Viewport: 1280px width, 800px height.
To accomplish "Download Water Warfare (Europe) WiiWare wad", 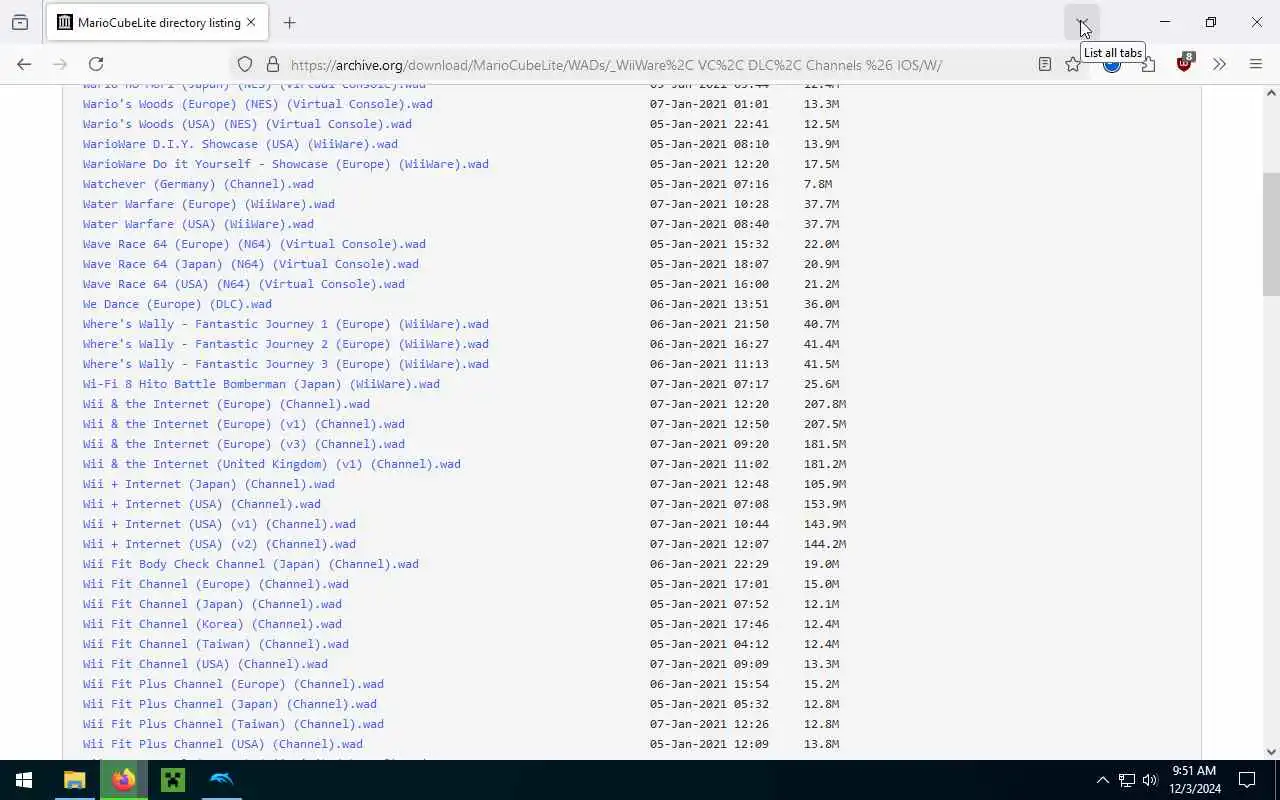I will [x=209, y=204].
